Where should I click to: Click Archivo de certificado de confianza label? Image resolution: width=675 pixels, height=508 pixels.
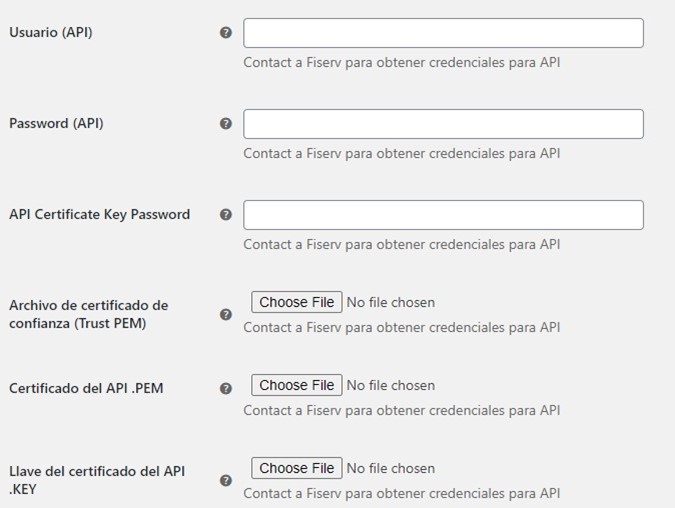pyautogui.click(x=88, y=314)
